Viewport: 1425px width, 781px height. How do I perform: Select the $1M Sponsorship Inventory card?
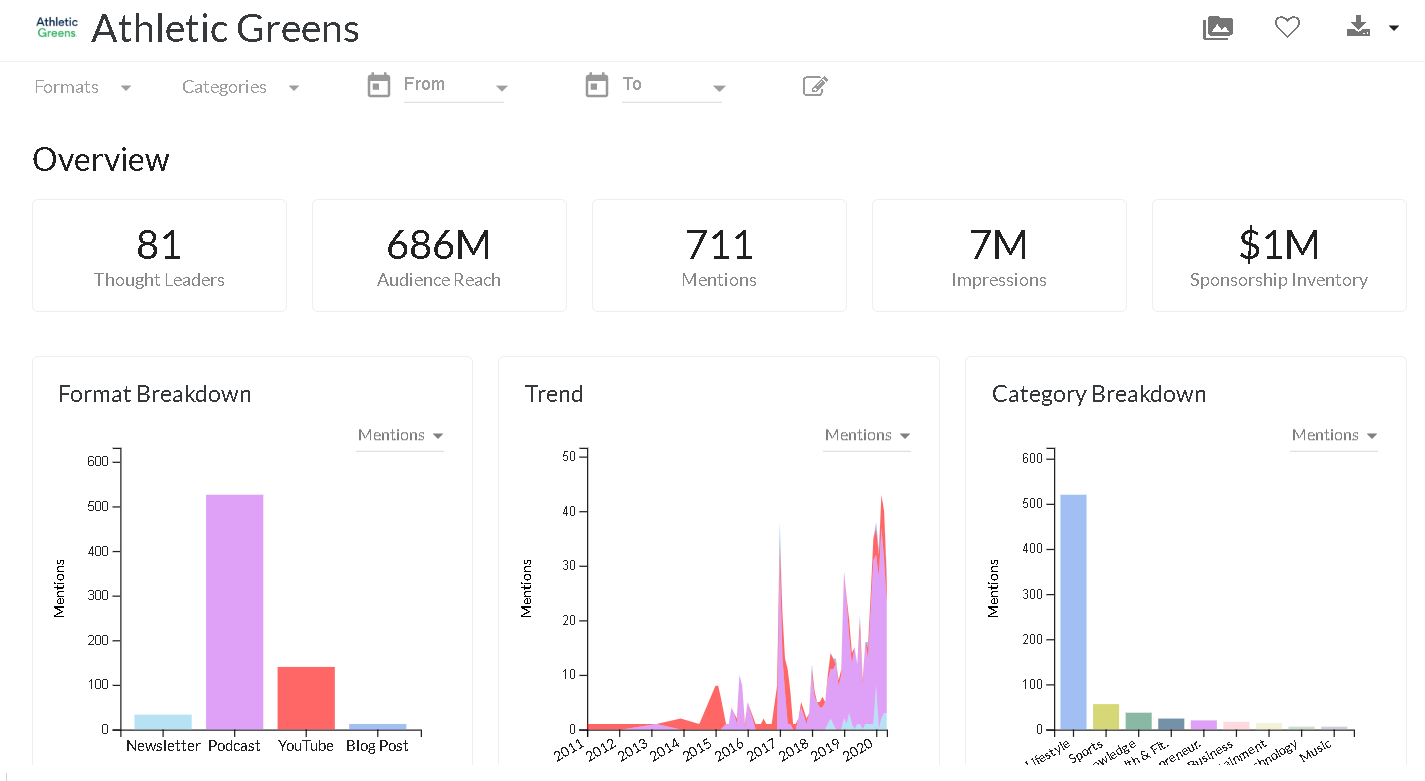point(1279,255)
